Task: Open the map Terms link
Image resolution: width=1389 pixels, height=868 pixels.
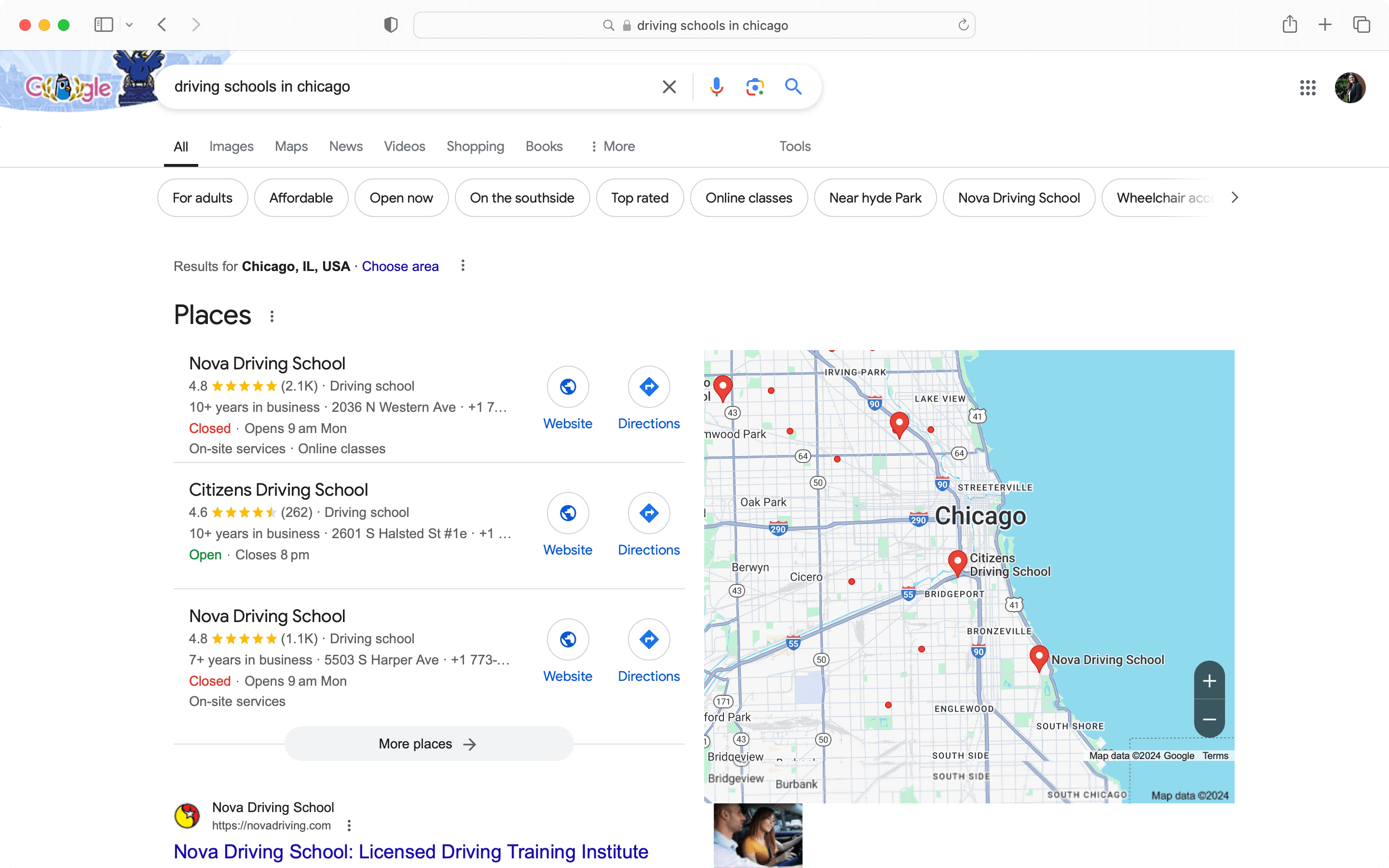Action: pyautogui.click(x=1215, y=756)
